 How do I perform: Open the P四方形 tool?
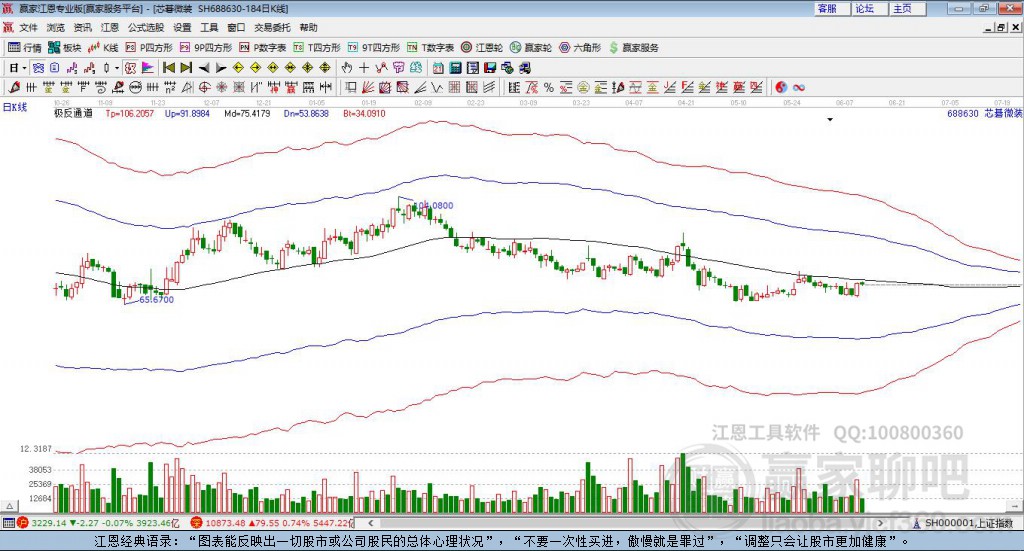(x=148, y=47)
